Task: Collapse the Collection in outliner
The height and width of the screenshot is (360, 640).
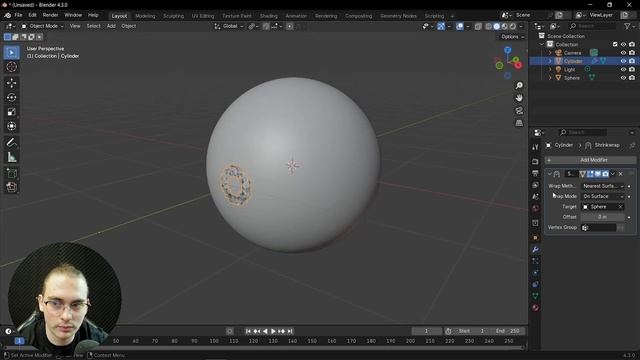Action: click(x=542, y=44)
